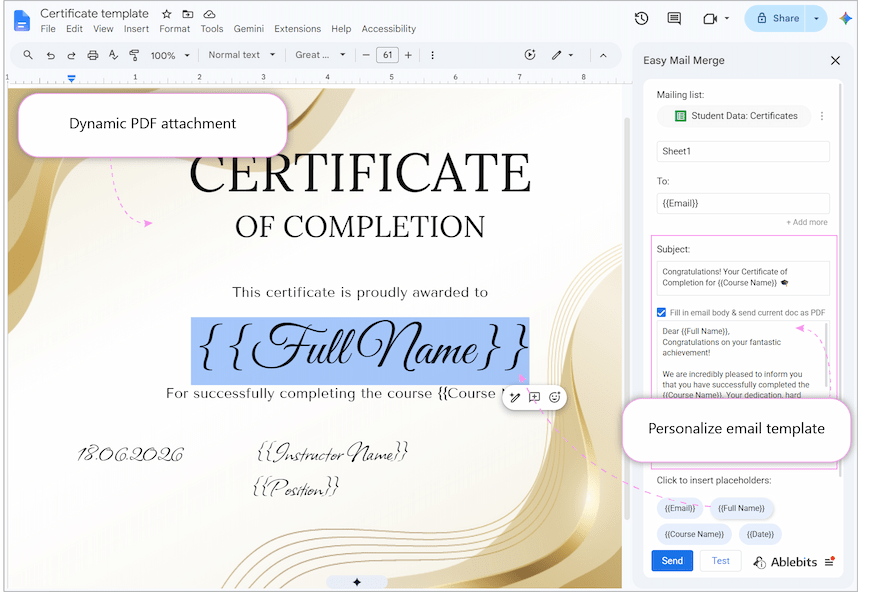Click the move to folder icon
The image size is (869, 592).
(188, 14)
